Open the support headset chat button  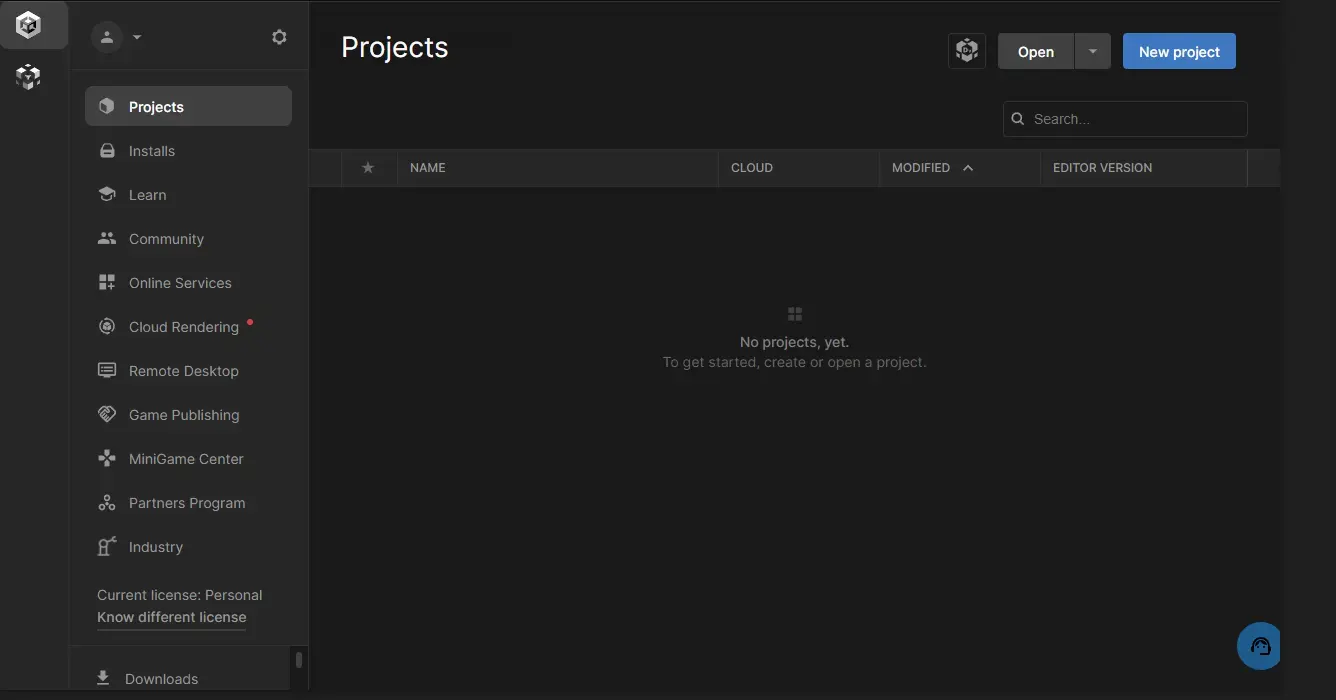coord(1259,646)
